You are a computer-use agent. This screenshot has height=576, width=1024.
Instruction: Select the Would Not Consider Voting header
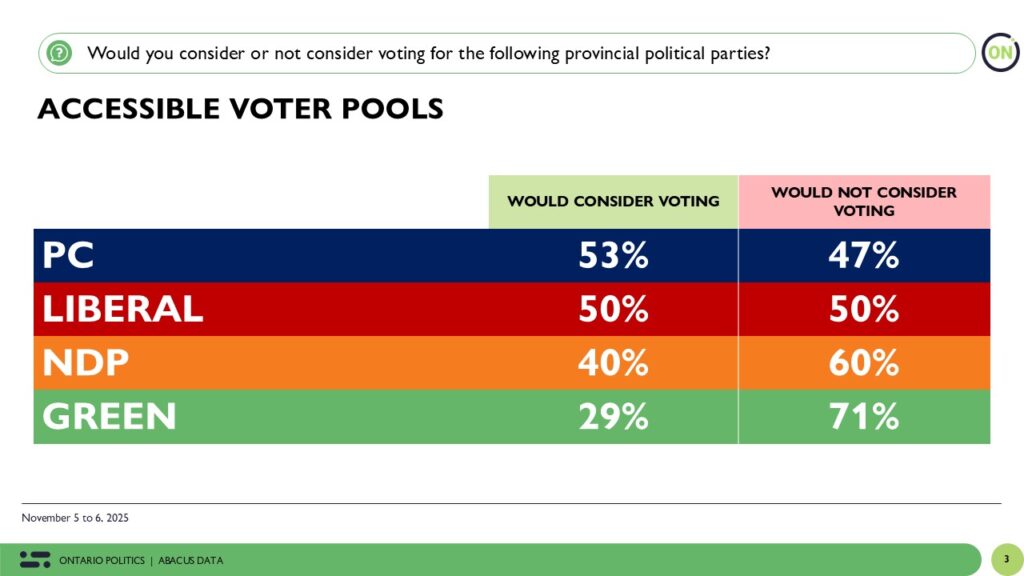864,201
